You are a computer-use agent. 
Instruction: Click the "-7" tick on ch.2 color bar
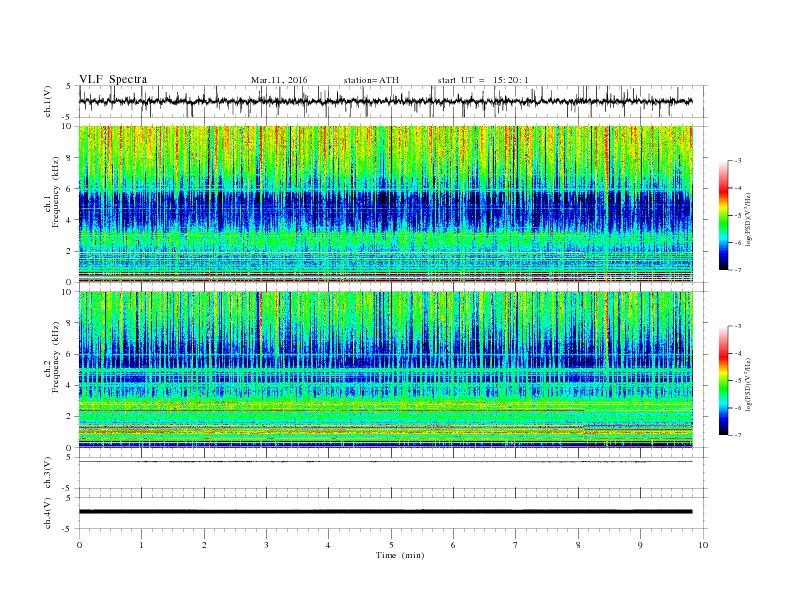click(737, 435)
